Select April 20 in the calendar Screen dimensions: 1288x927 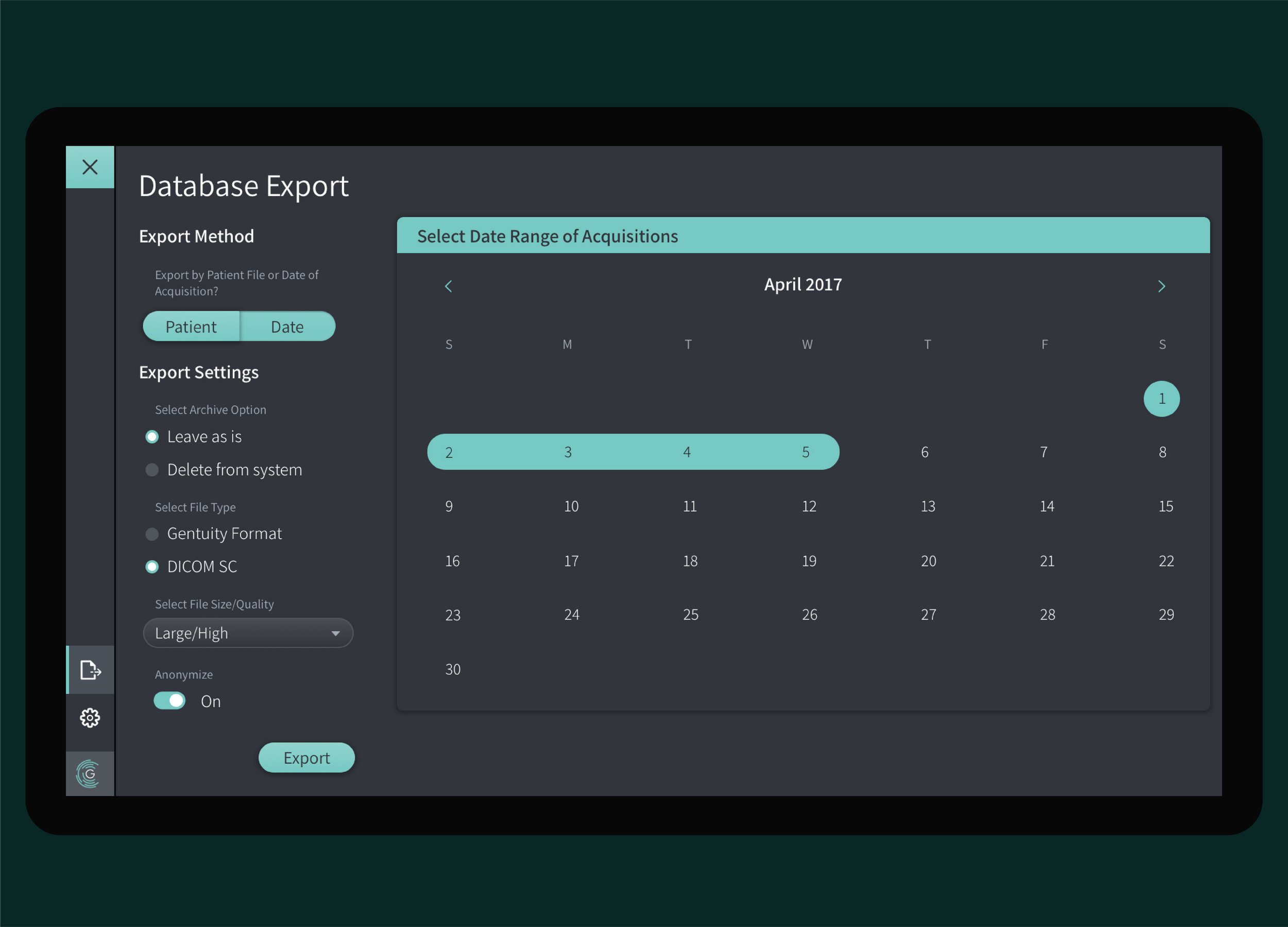click(x=928, y=561)
